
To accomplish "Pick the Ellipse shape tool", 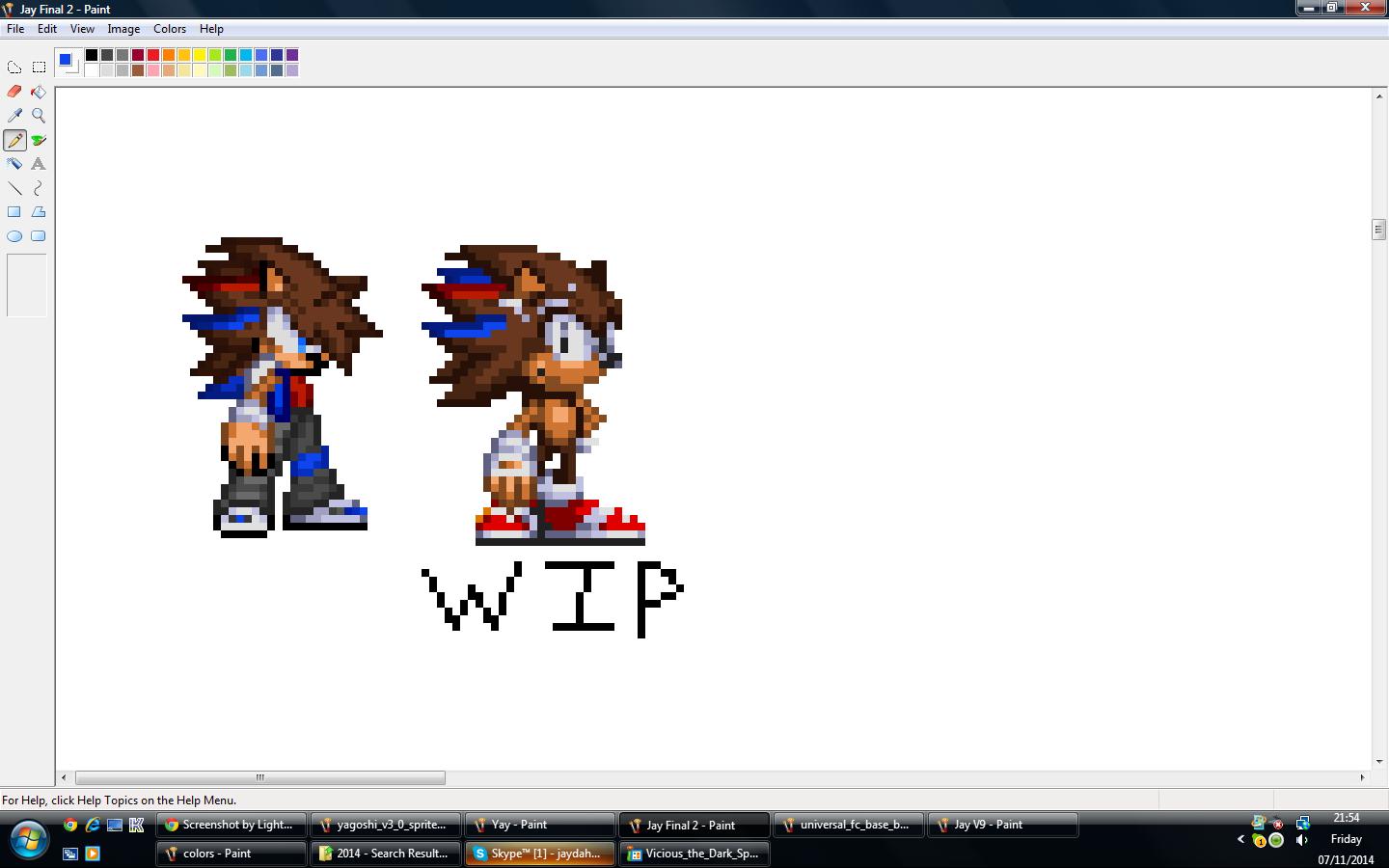I will [14, 236].
